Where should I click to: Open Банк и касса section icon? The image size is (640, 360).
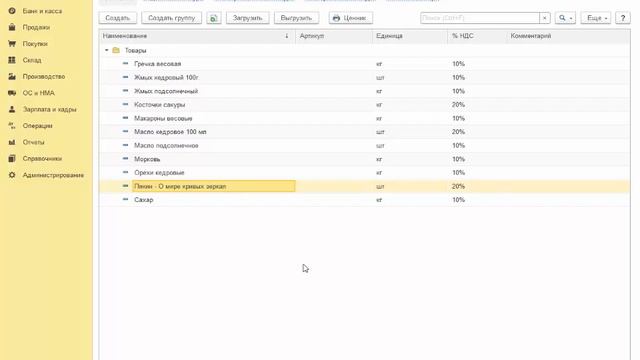pyautogui.click(x=12, y=11)
